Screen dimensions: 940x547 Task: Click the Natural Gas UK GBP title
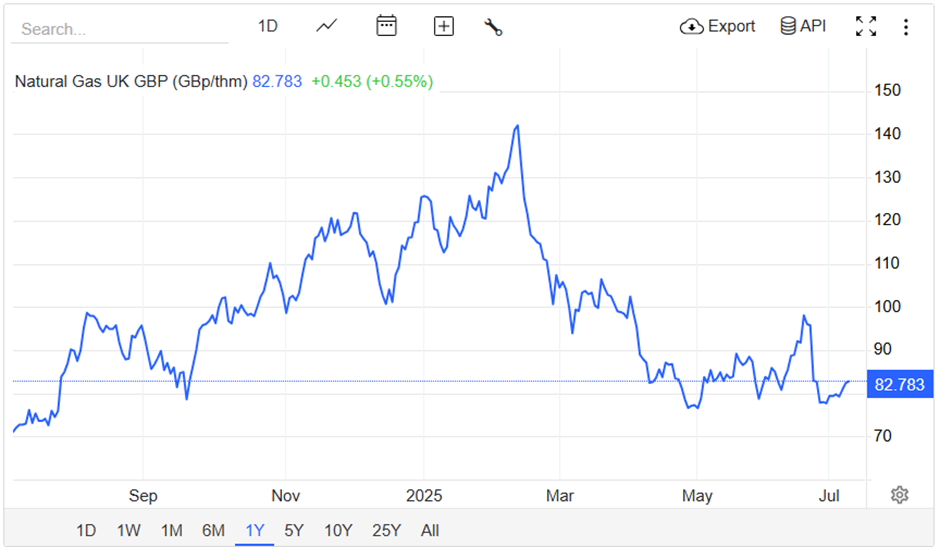[131, 82]
